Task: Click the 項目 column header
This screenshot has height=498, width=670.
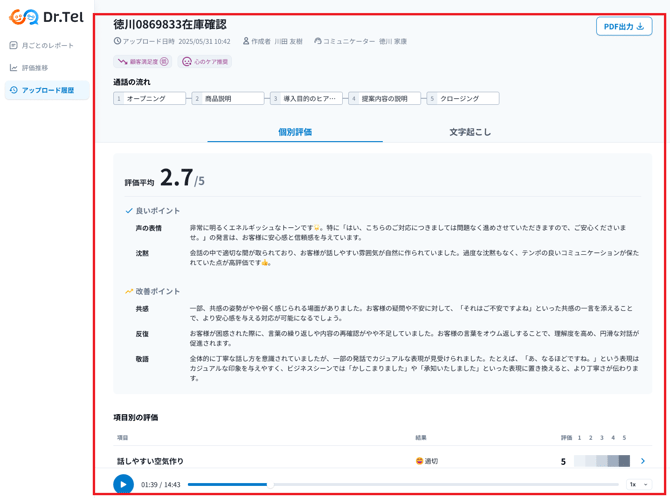Action: coord(123,438)
